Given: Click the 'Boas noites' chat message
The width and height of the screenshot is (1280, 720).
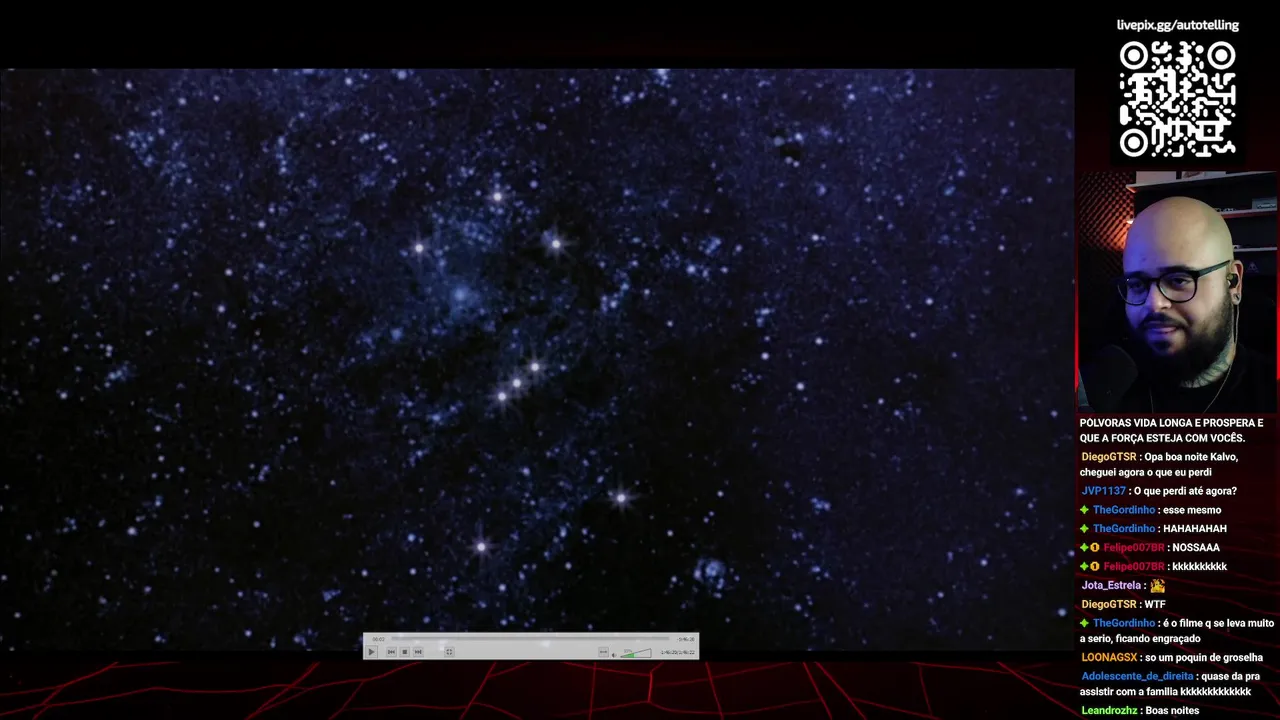Looking at the screenshot, I should coord(1172,711).
